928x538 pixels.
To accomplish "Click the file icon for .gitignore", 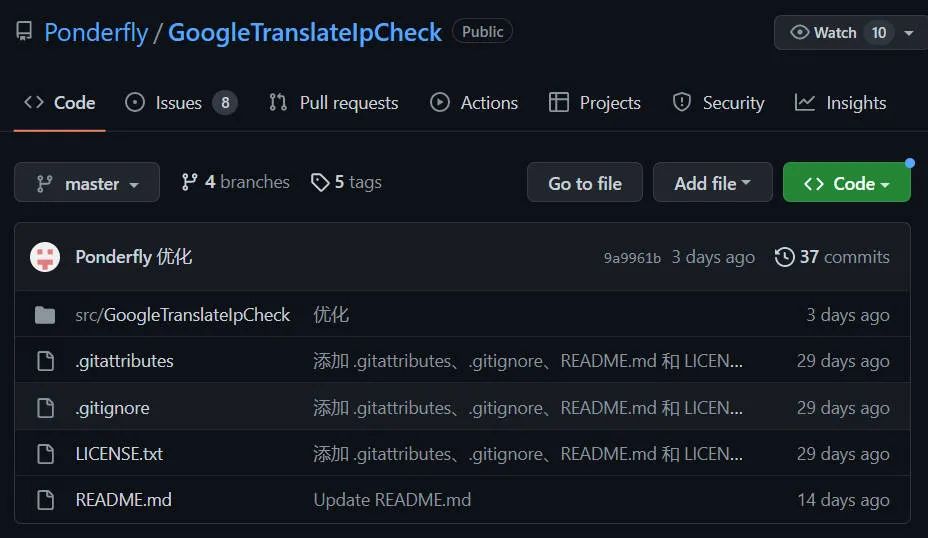I will 46,408.
